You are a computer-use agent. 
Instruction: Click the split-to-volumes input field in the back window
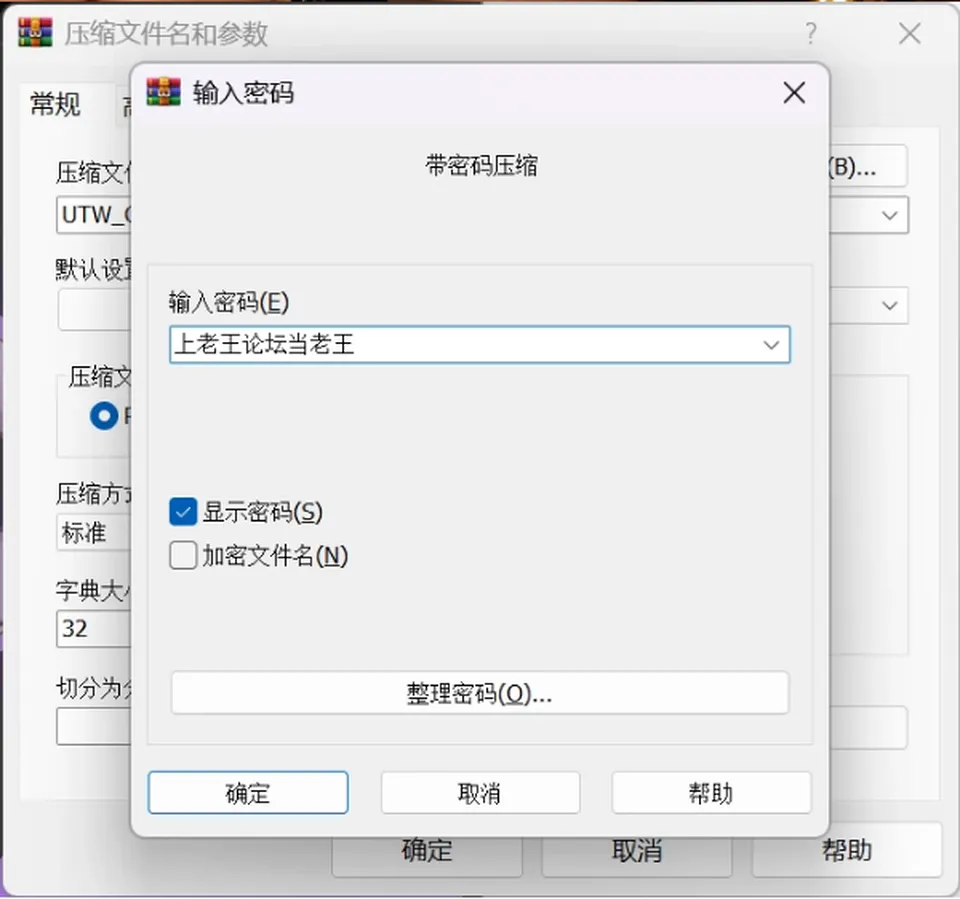coord(94,726)
